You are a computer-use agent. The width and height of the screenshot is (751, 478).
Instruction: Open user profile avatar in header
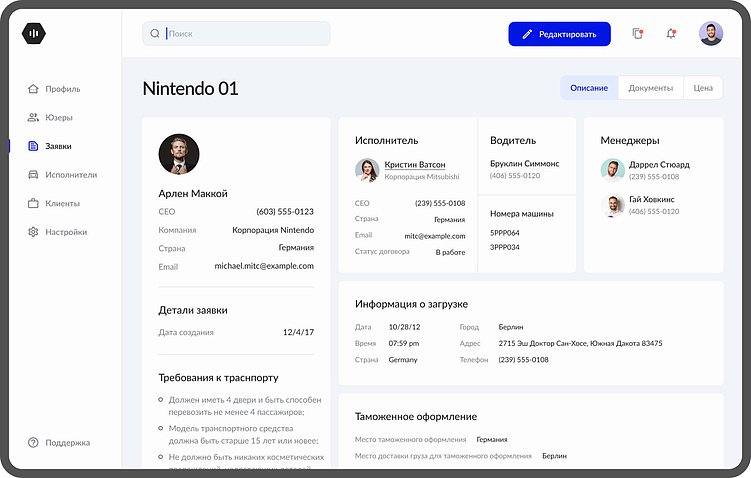[x=711, y=34]
